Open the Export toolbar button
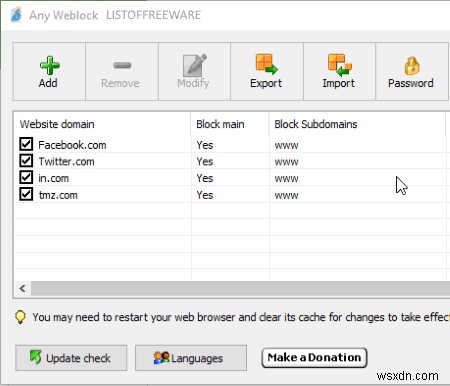The width and height of the screenshot is (450, 386). [267, 71]
